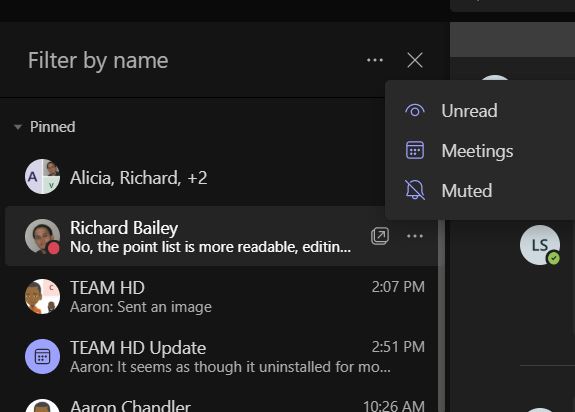
Task: Click the TEAM HD Update calendar icon
Action: [42, 357]
